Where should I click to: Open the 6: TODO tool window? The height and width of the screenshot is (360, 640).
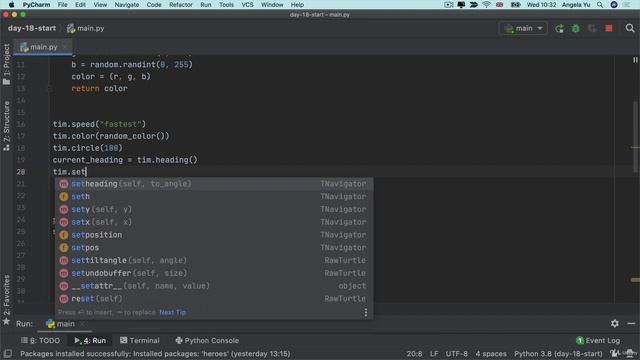[40, 340]
